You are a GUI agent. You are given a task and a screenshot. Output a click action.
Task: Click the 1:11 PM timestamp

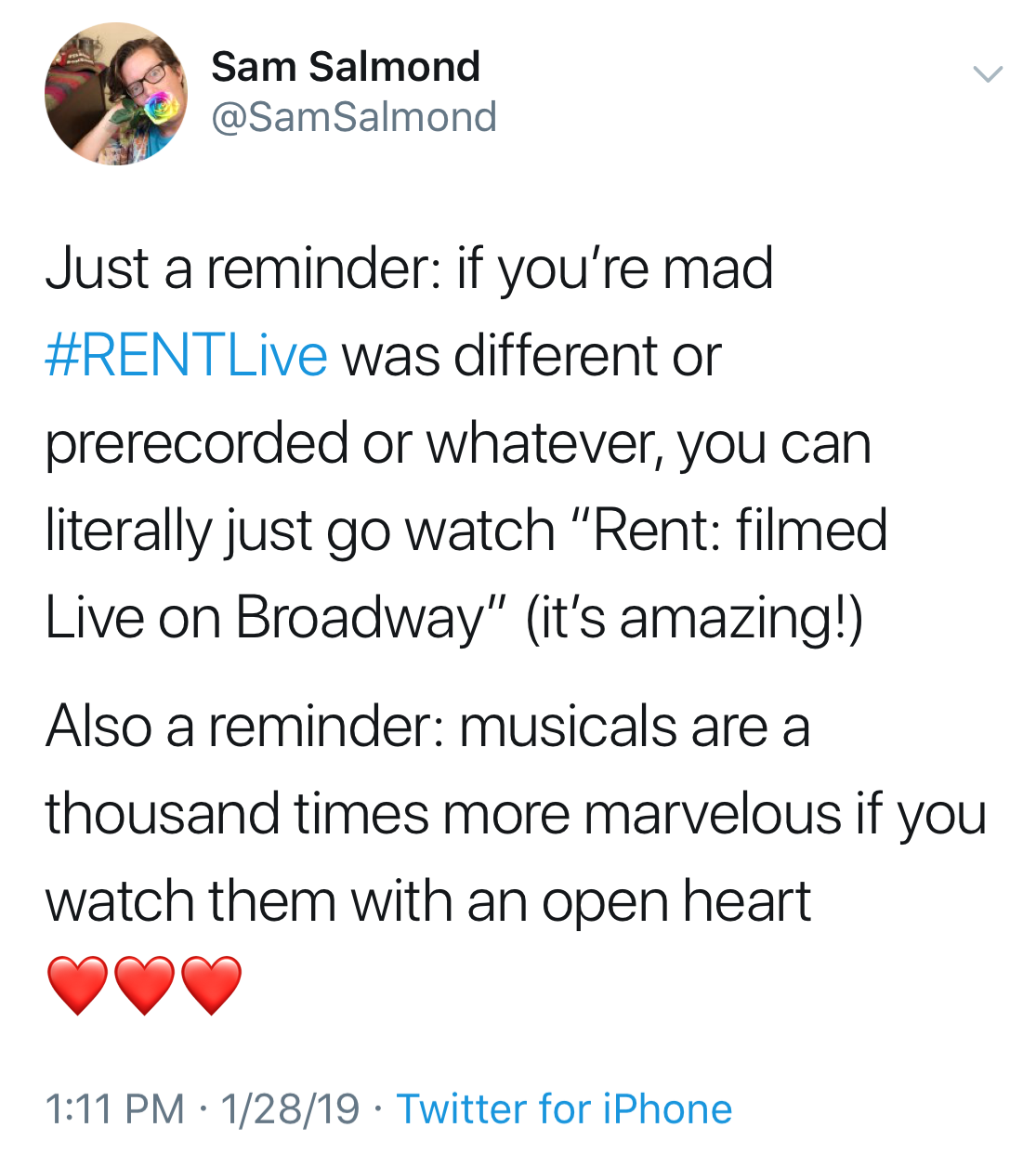click(x=115, y=1109)
